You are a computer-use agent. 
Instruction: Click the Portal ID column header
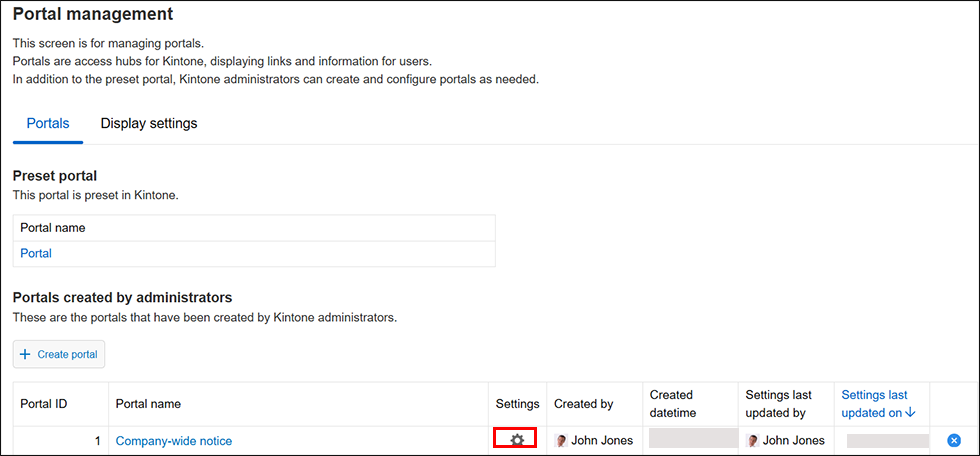pyautogui.click(x=44, y=404)
